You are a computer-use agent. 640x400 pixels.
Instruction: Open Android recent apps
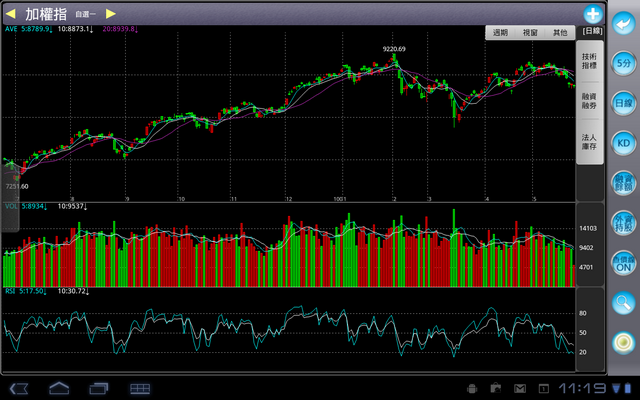[x=99, y=389]
